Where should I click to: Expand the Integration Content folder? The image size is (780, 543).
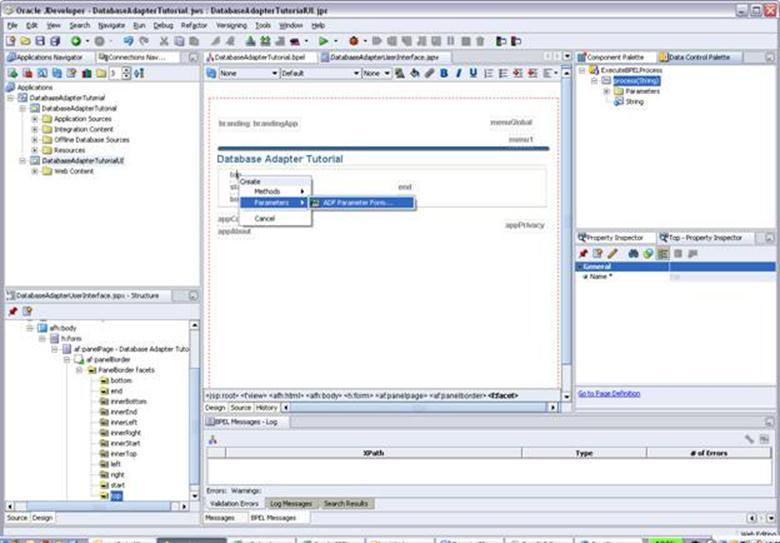point(35,129)
